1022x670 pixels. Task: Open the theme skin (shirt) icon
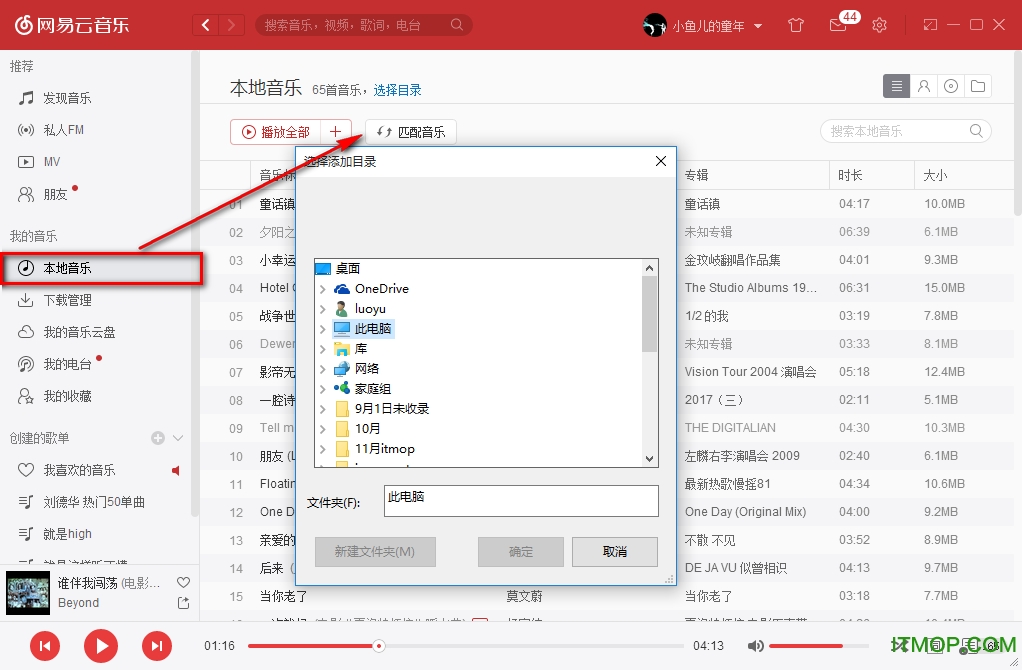click(795, 25)
